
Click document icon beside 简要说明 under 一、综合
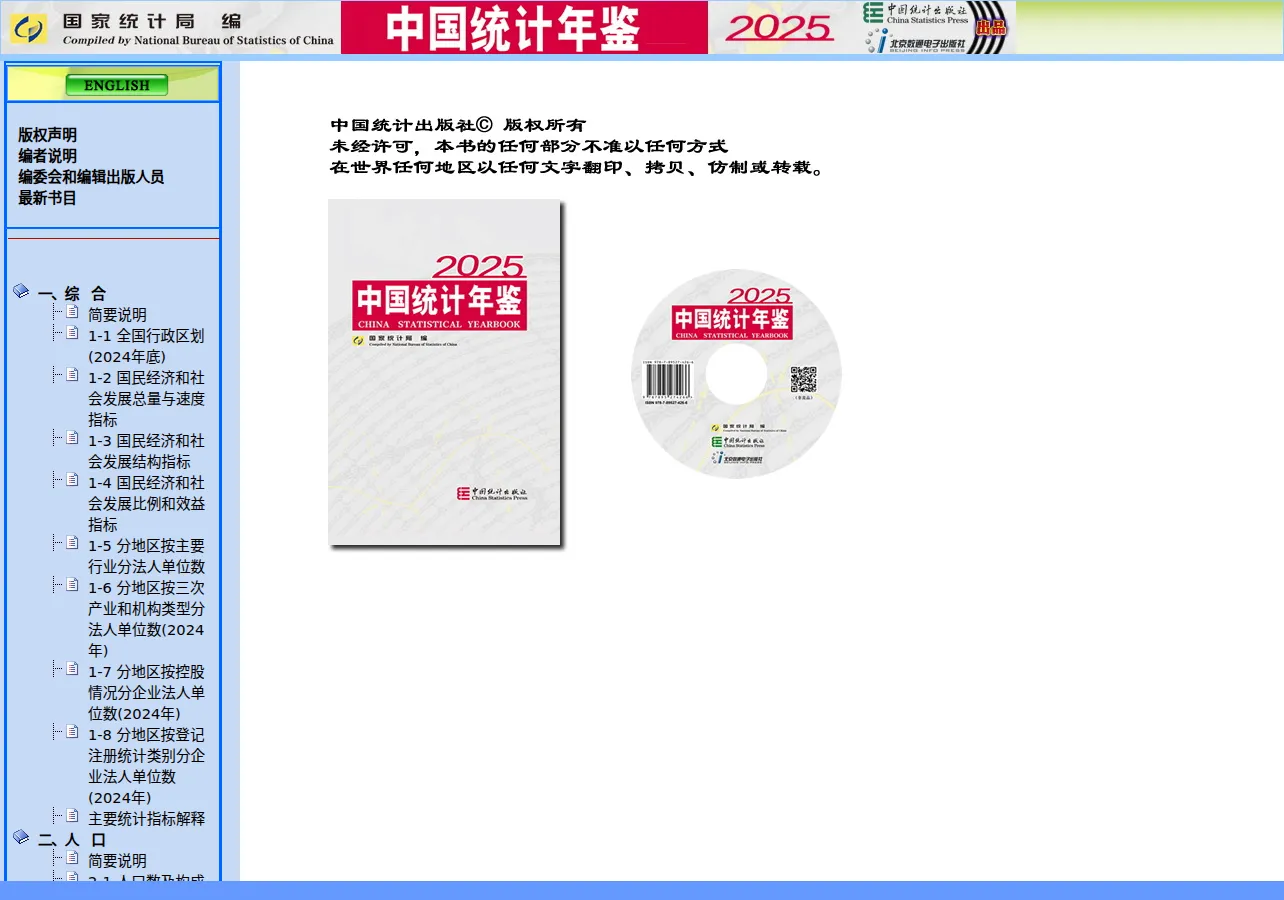72,312
